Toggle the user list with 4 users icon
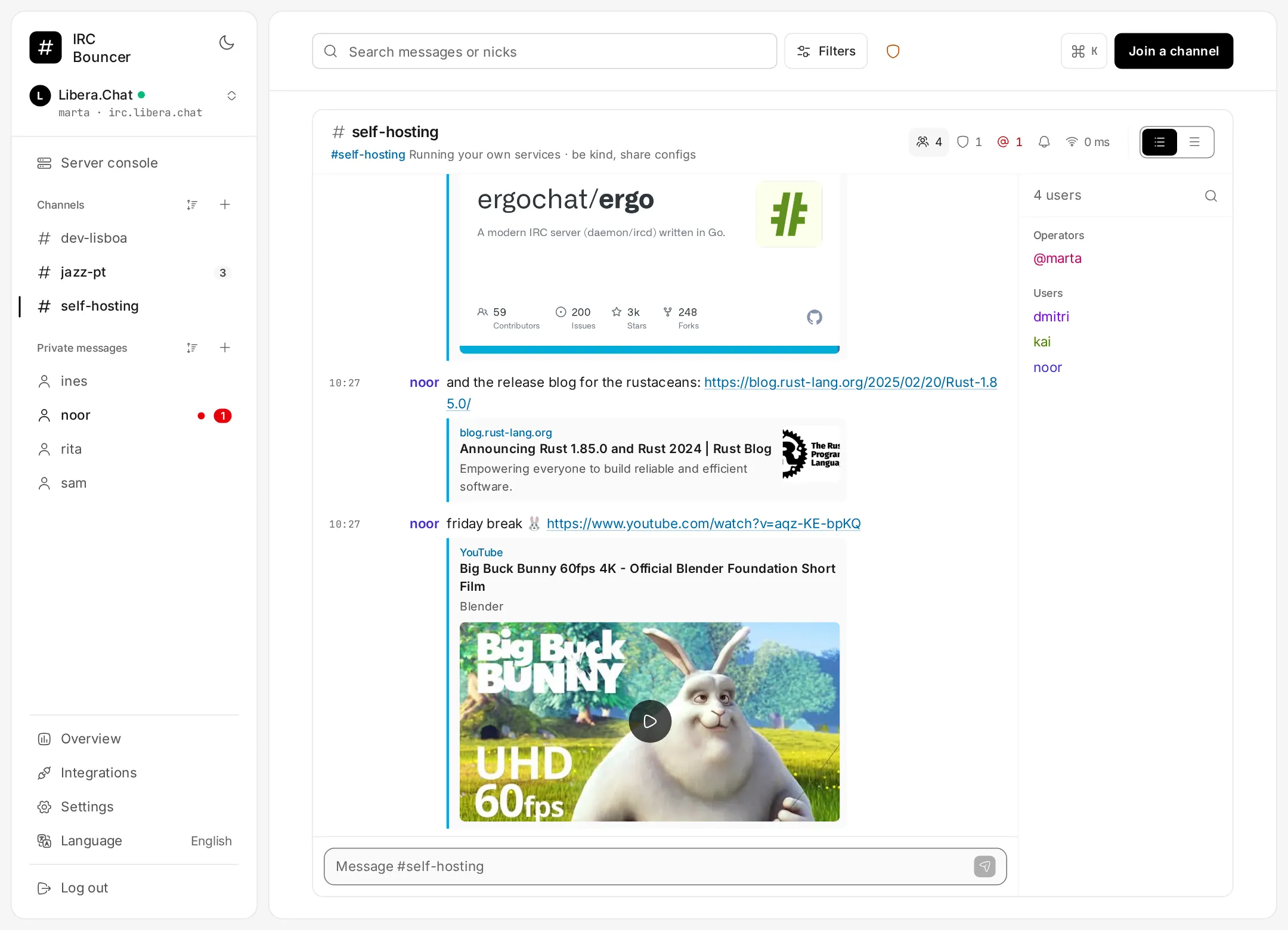 (x=928, y=142)
